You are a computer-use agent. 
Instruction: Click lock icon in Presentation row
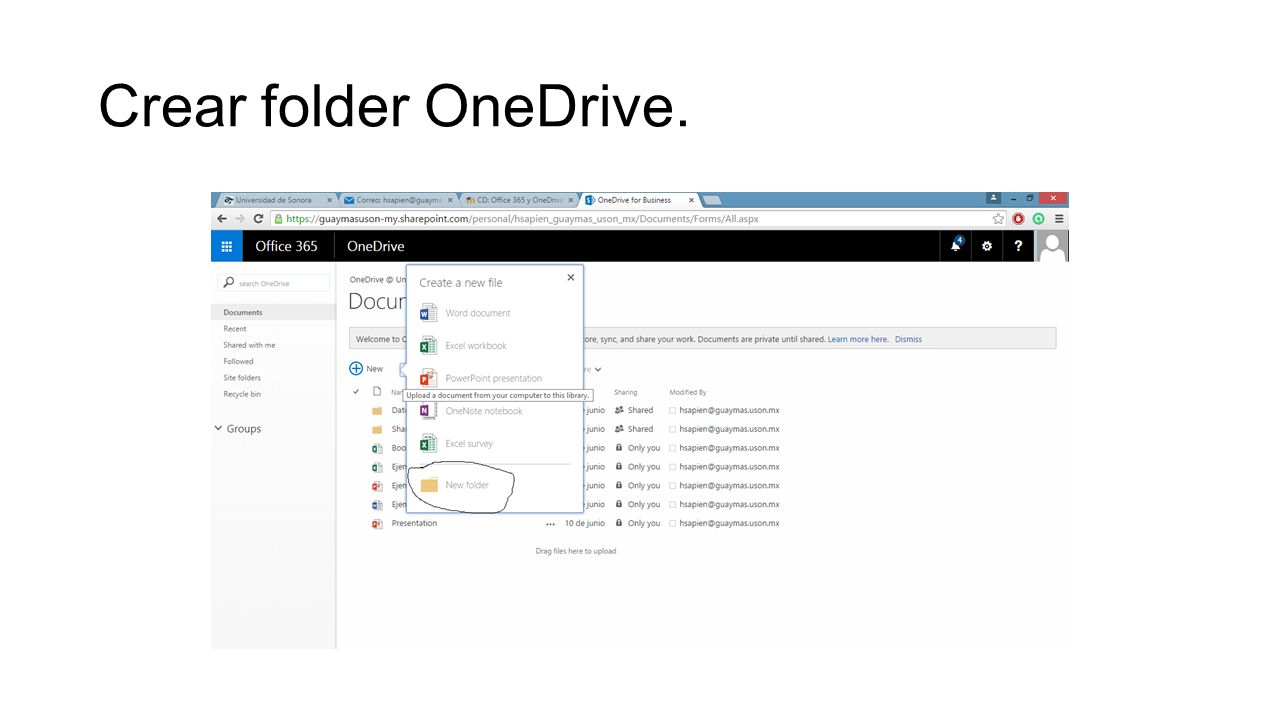[619, 523]
